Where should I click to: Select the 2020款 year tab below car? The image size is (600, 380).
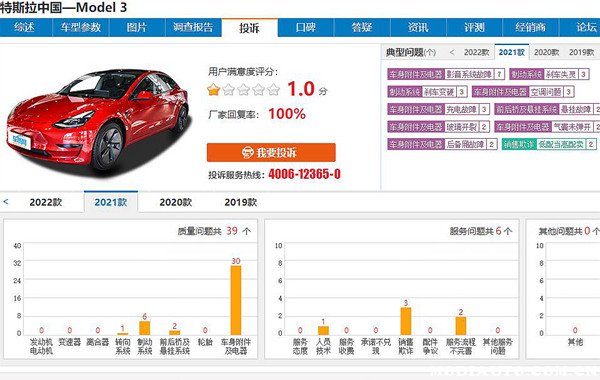point(176,202)
